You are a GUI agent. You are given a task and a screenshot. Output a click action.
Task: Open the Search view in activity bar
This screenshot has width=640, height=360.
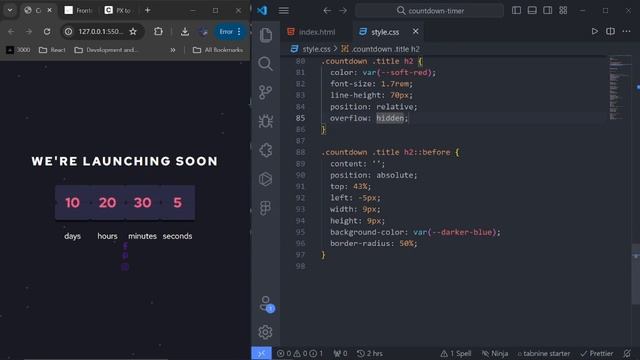point(265,63)
